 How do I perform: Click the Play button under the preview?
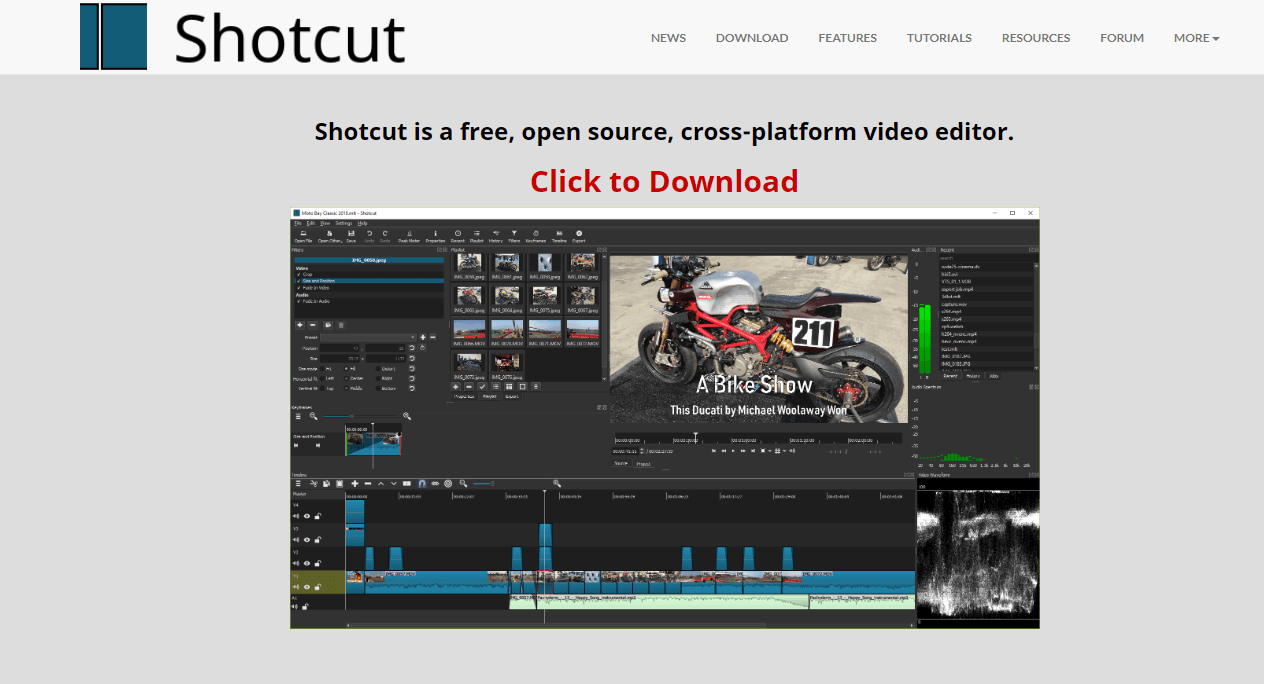point(733,451)
